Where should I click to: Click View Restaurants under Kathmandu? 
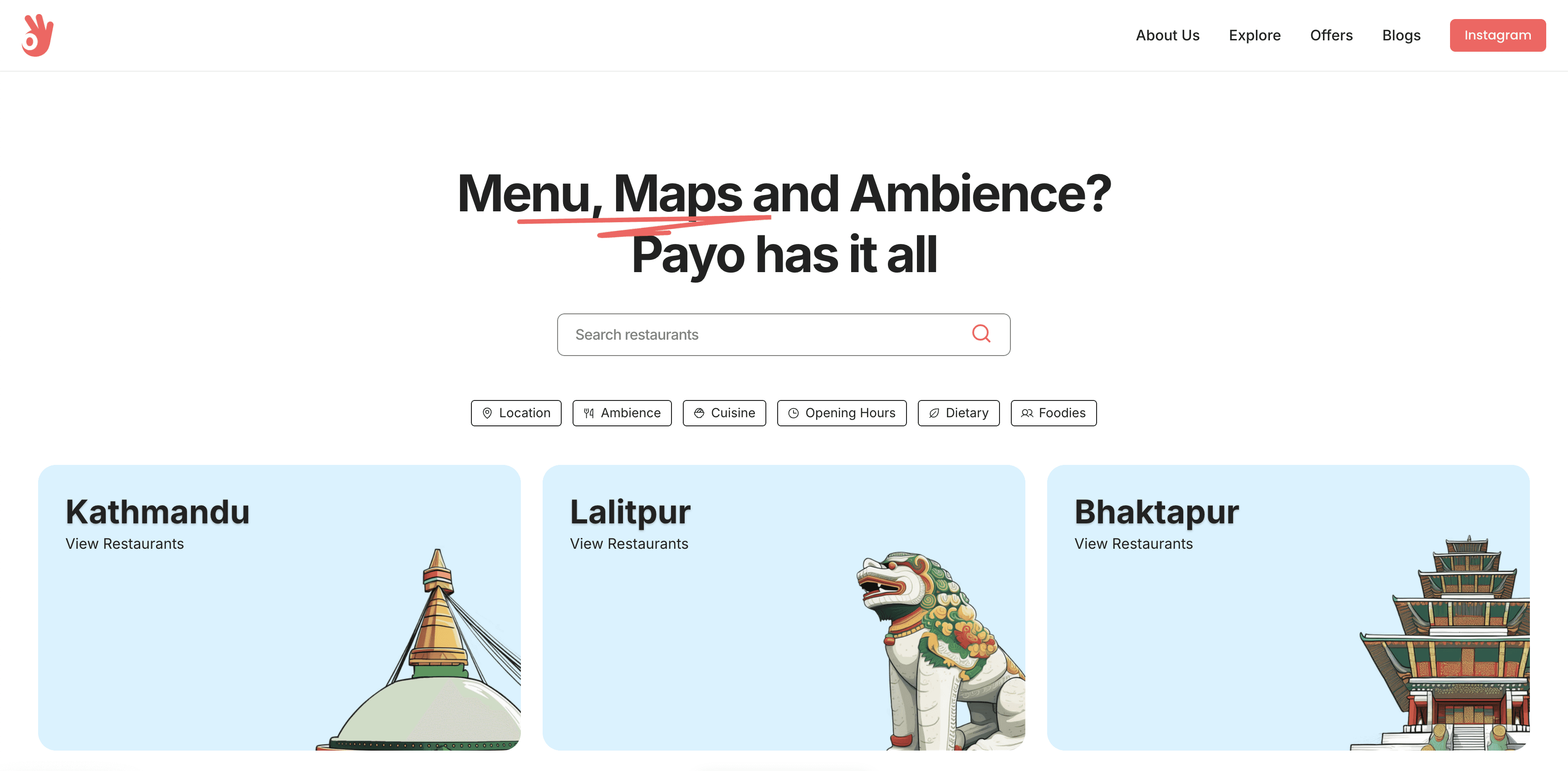[124, 543]
